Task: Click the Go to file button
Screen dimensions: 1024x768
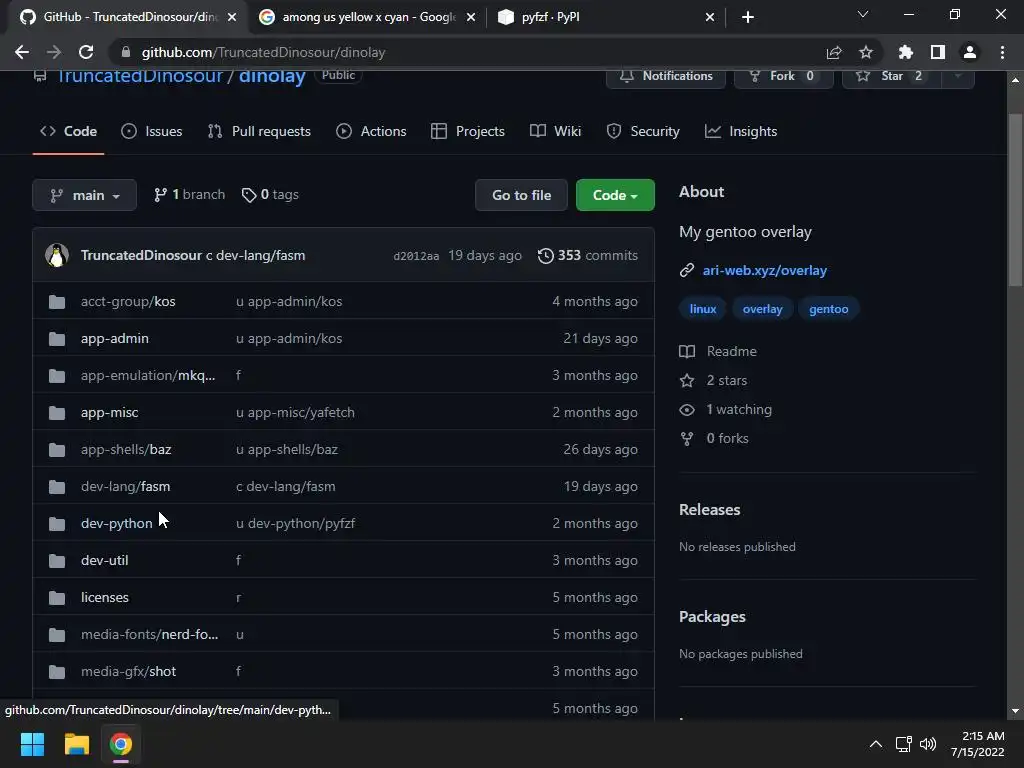Action: [521, 195]
